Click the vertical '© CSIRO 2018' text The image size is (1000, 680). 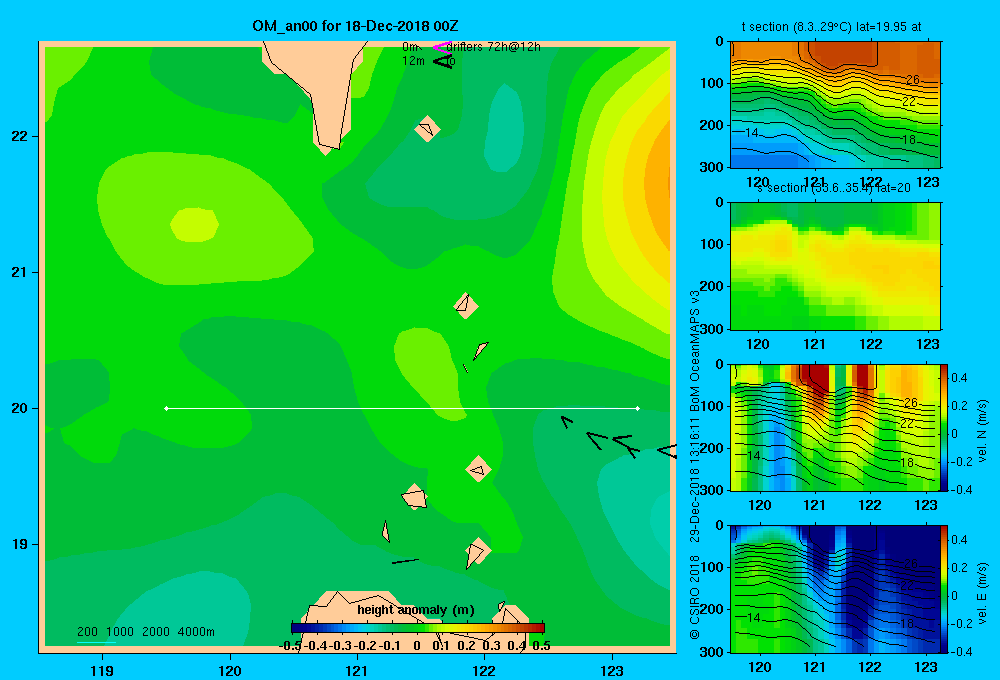pos(695,597)
